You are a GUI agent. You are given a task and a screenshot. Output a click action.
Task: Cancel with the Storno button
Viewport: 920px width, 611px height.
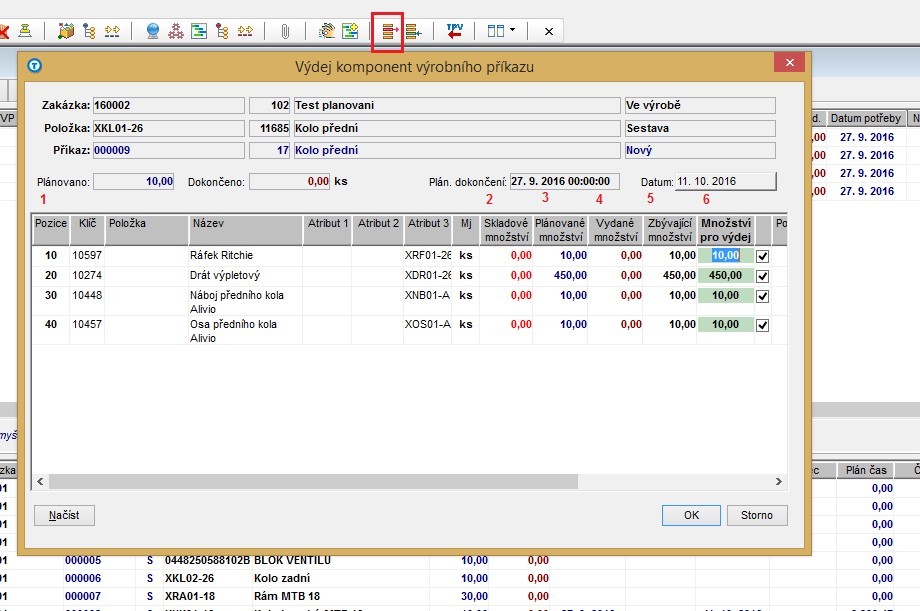pos(757,515)
